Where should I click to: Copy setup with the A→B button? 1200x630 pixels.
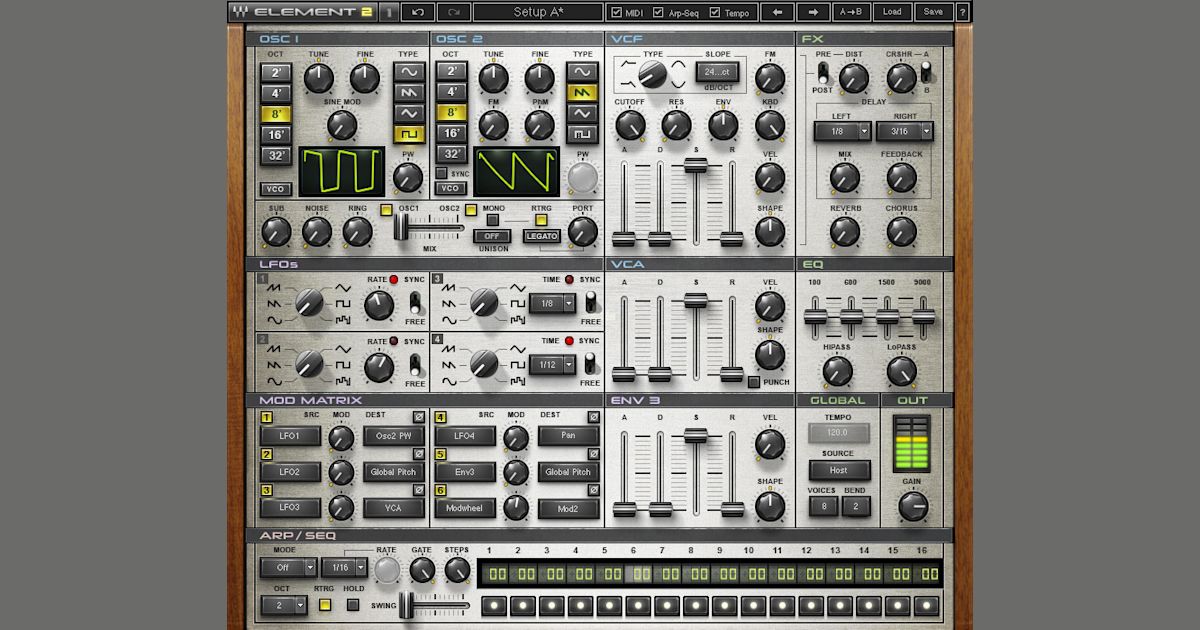(x=850, y=12)
